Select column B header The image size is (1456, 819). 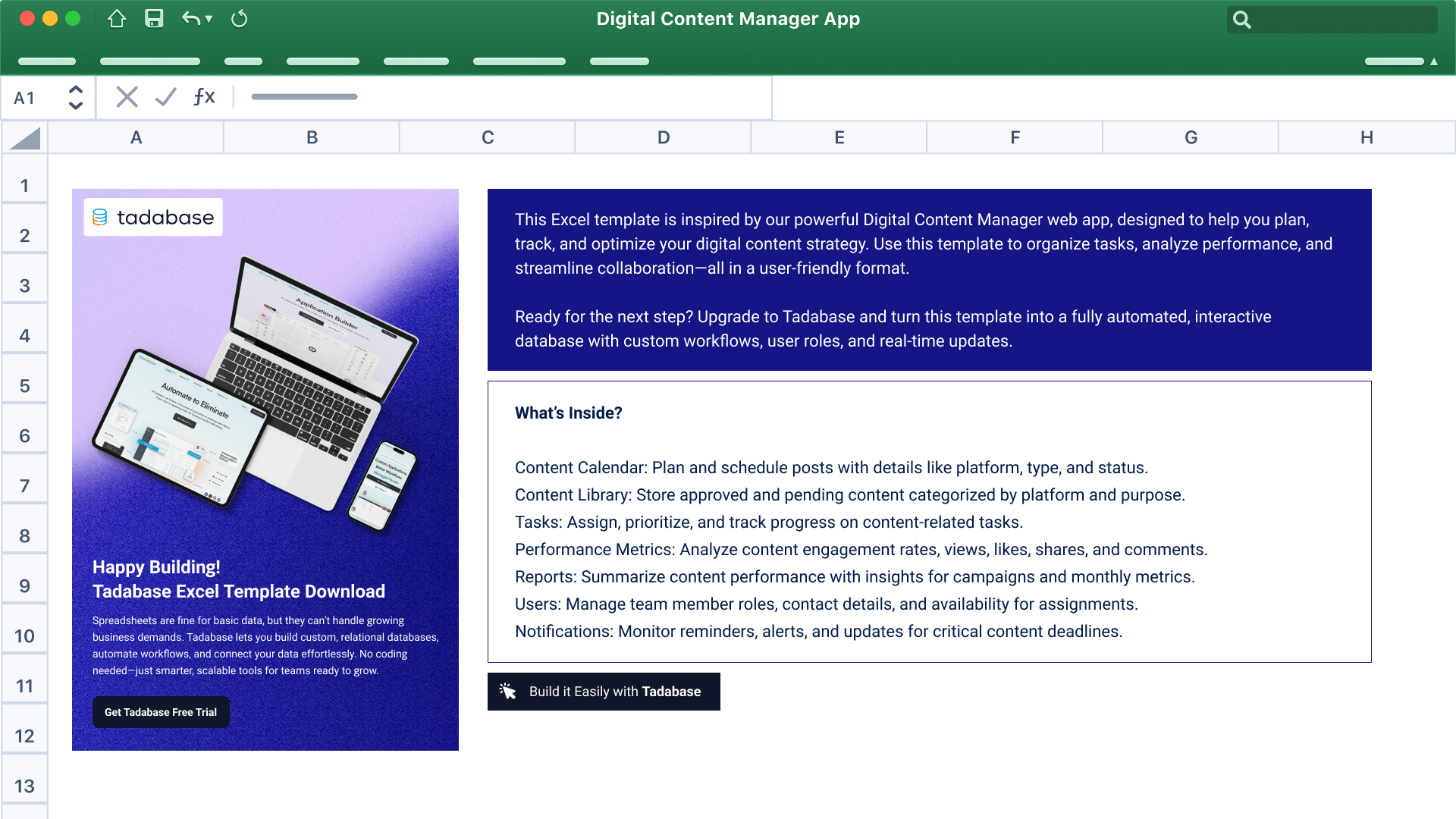coord(312,138)
